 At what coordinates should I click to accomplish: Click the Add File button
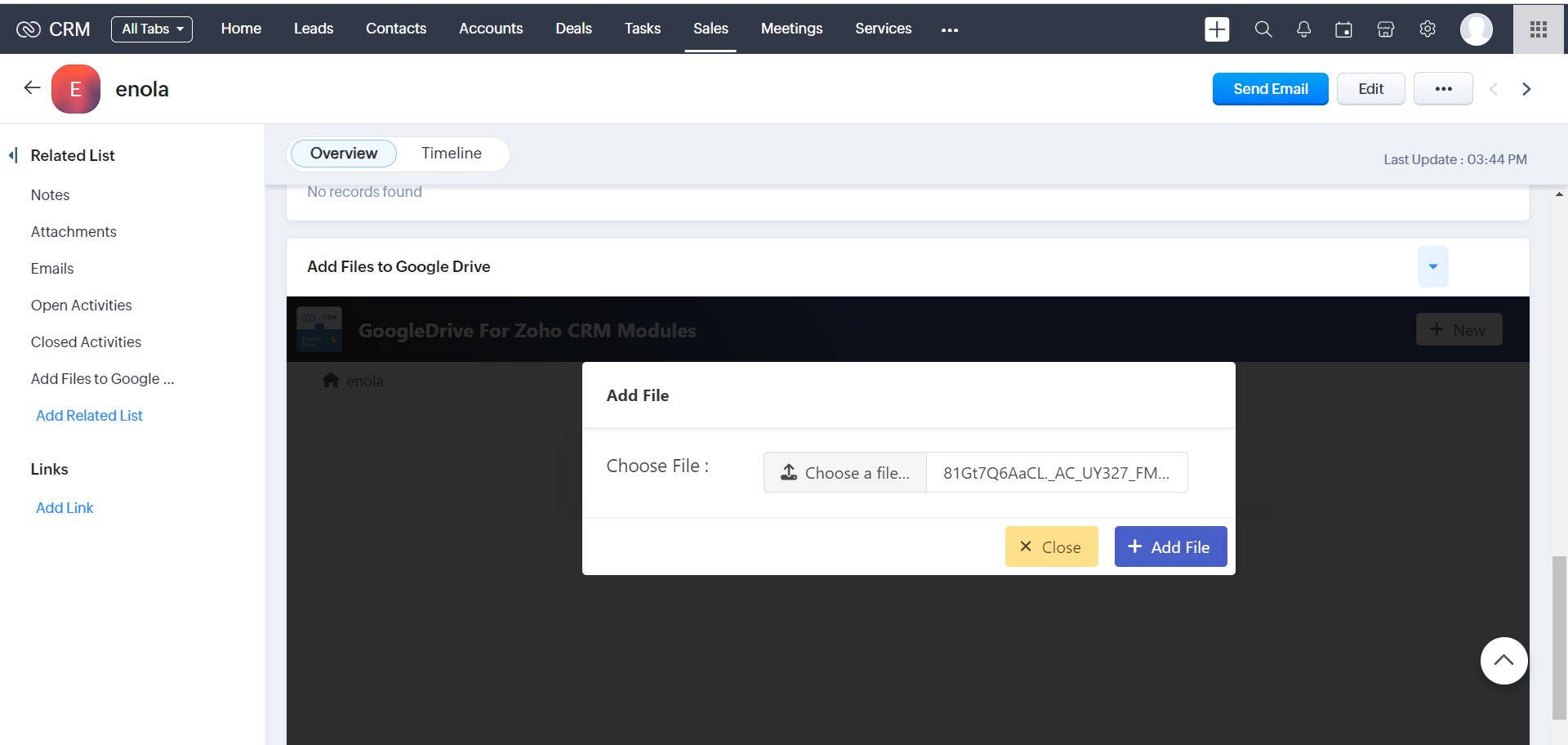[x=1169, y=547]
